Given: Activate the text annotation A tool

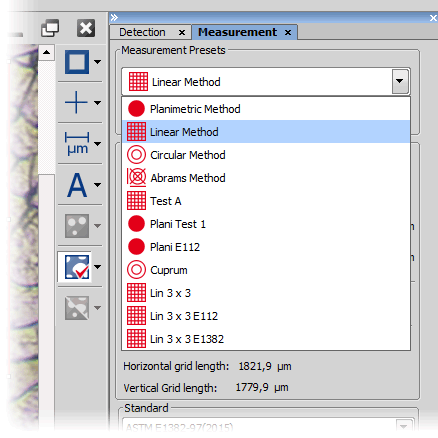Looking at the screenshot, I should (77, 185).
